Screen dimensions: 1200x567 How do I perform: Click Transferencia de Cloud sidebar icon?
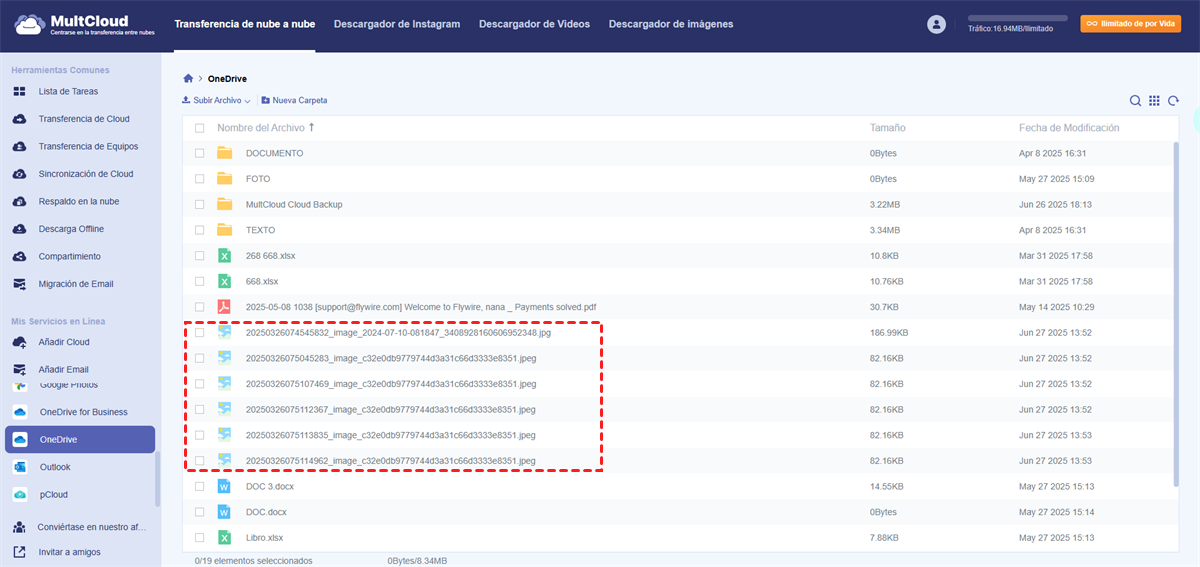point(19,119)
